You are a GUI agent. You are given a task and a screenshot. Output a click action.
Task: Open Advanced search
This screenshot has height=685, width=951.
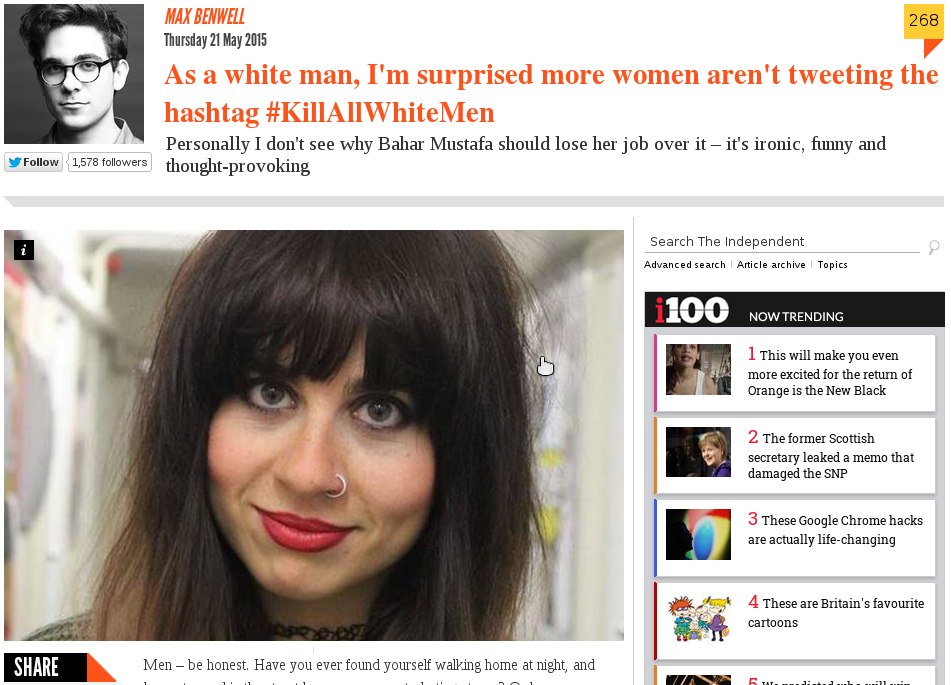685,265
